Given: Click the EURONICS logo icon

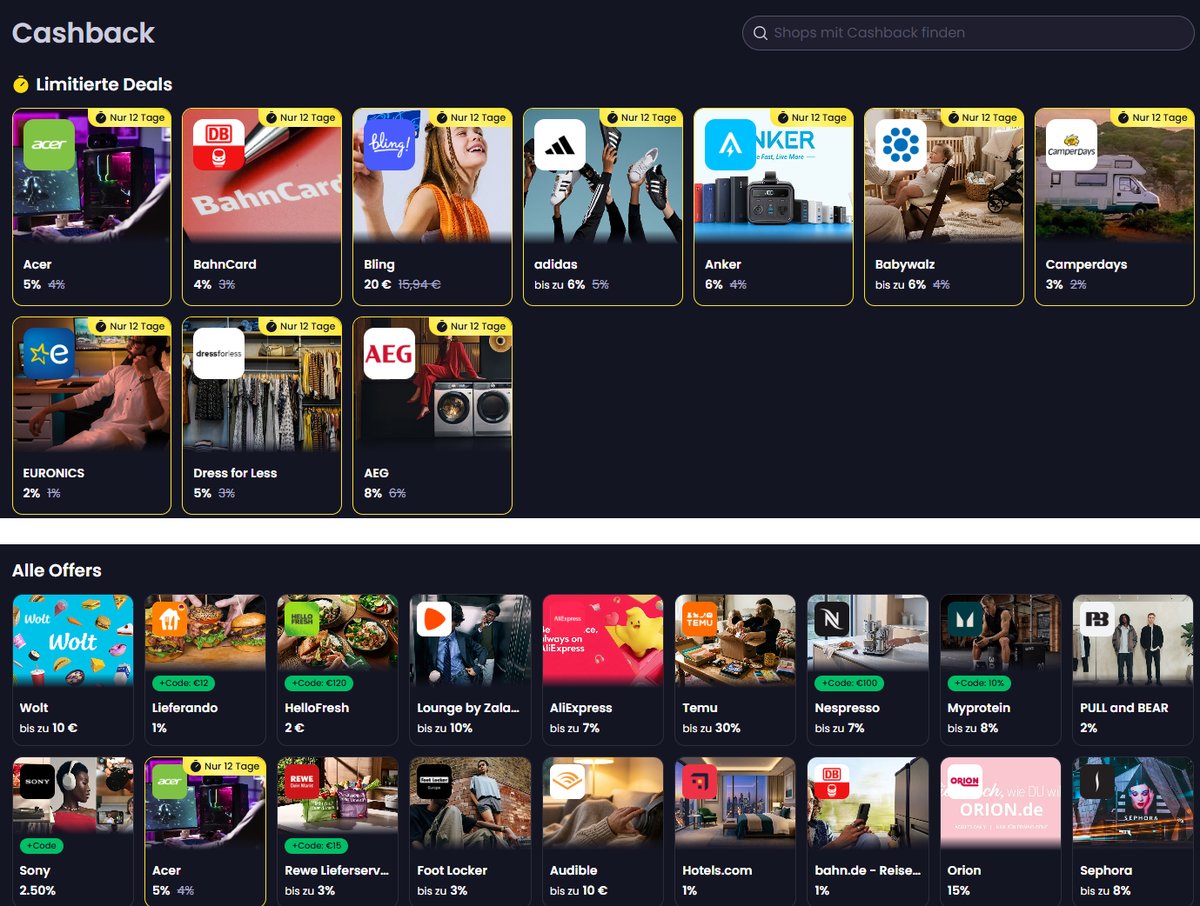Looking at the screenshot, I should 48,353.
